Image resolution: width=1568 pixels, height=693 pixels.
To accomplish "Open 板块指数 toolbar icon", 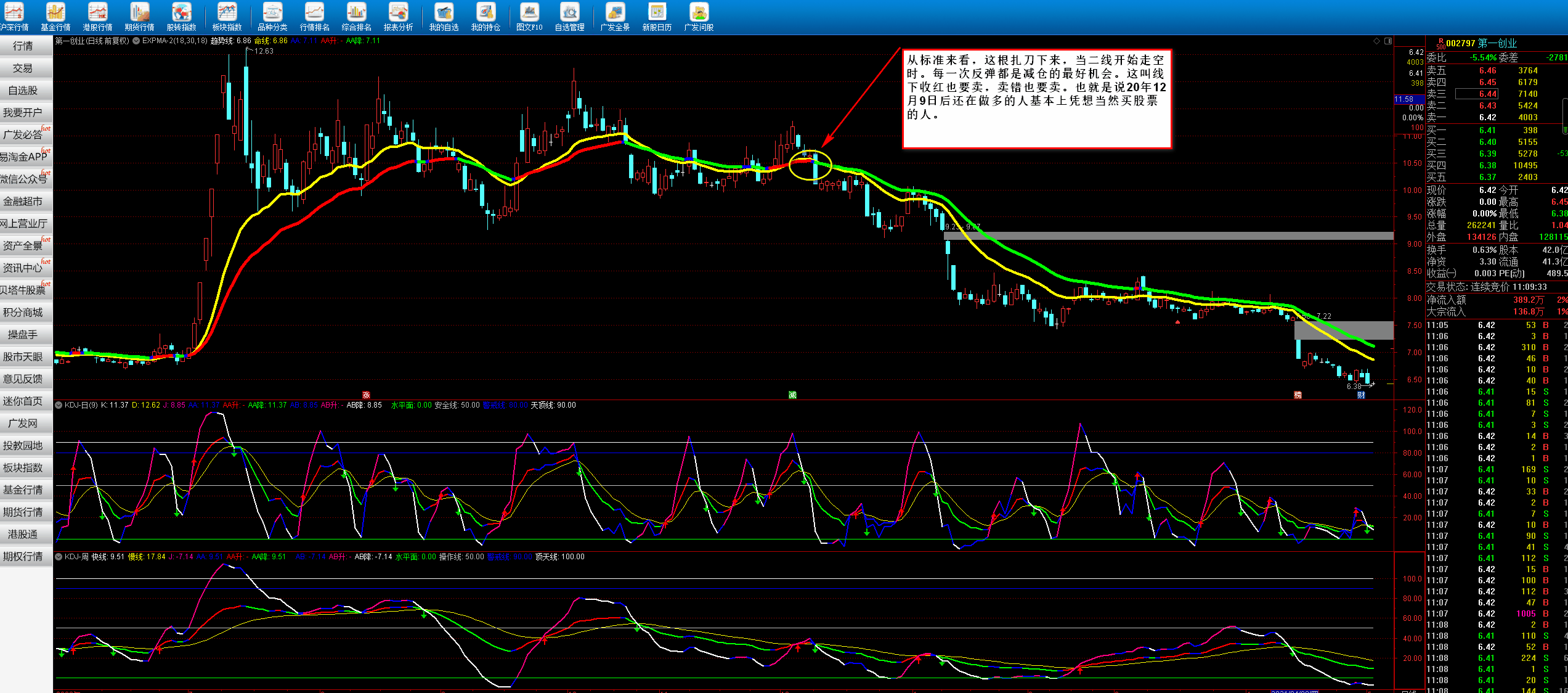I will (x=227, y=17).
